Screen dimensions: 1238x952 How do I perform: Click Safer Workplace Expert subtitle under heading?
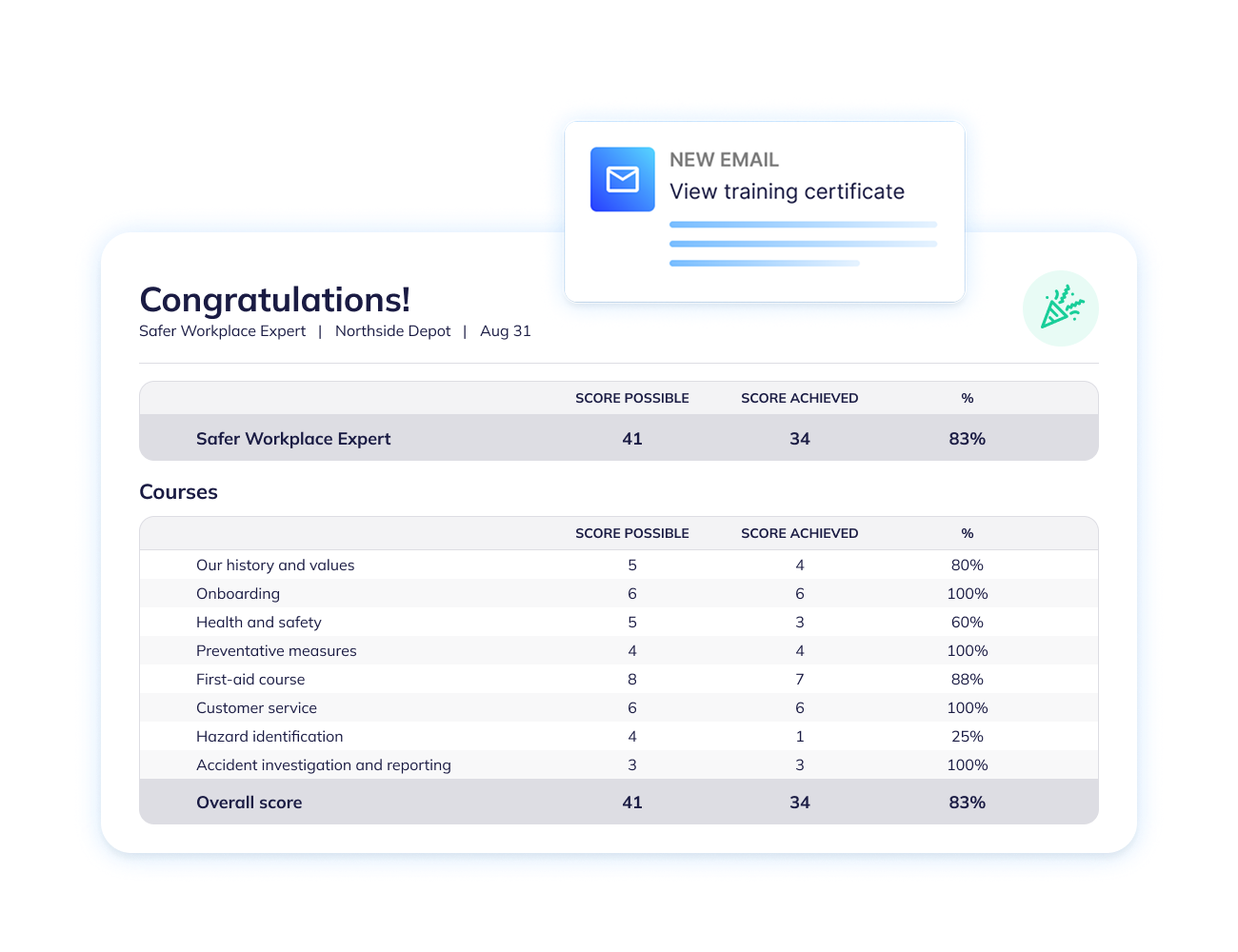click(223, 331)
